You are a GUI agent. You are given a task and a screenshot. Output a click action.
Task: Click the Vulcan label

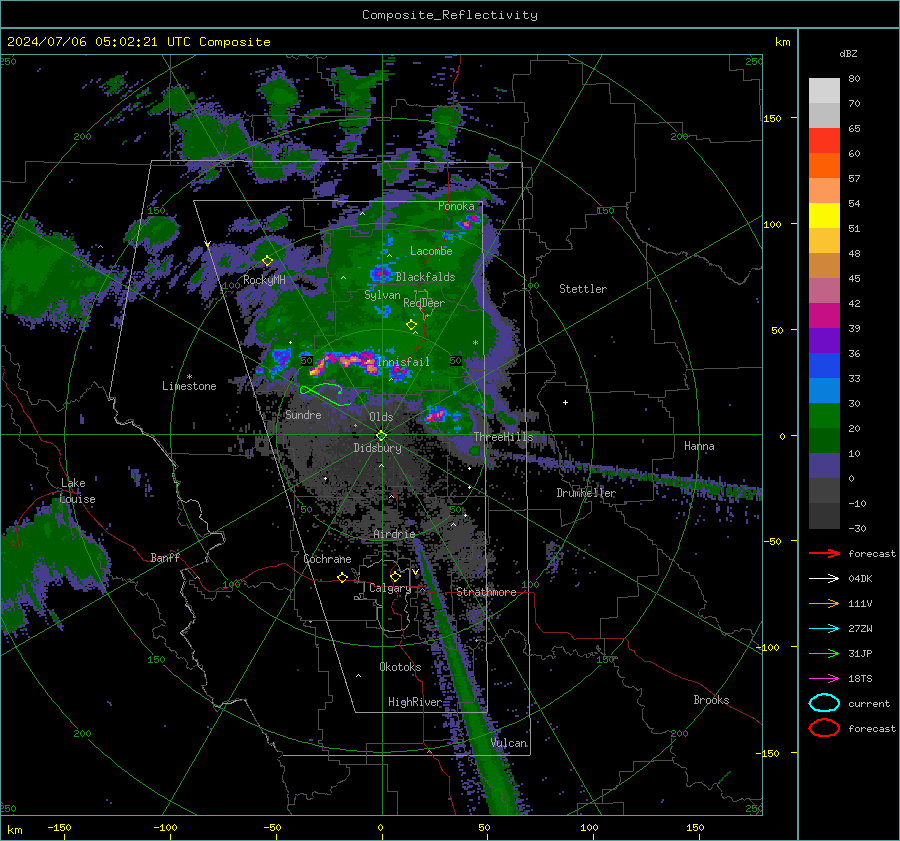coord(509,743)
